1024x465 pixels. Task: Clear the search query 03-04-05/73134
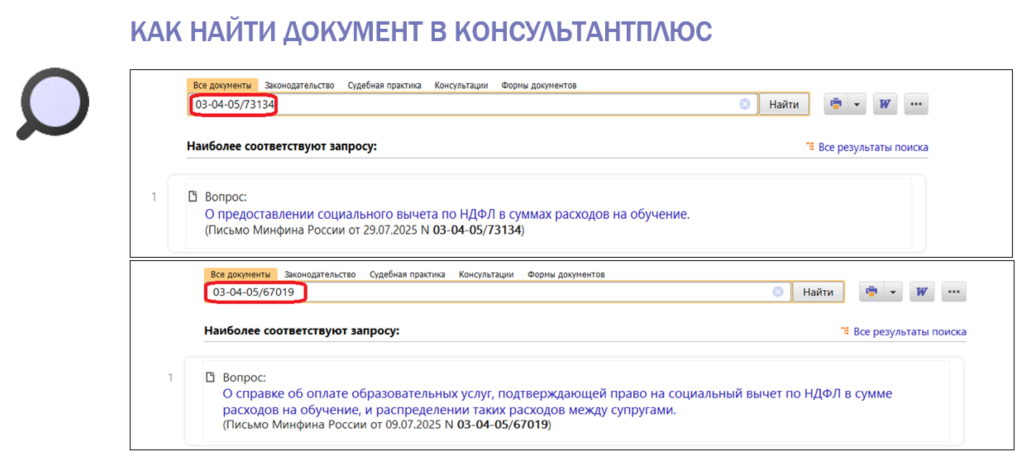[744, 104]
